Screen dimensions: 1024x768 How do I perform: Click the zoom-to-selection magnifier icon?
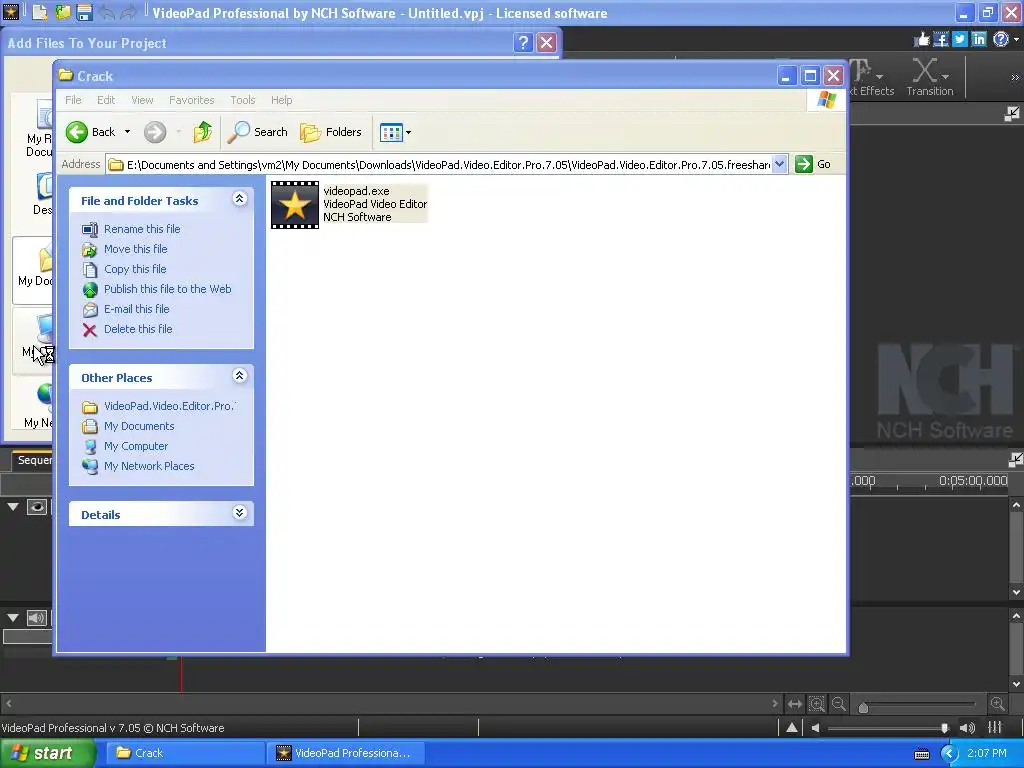pyautogui.click(x=817, y=704)
